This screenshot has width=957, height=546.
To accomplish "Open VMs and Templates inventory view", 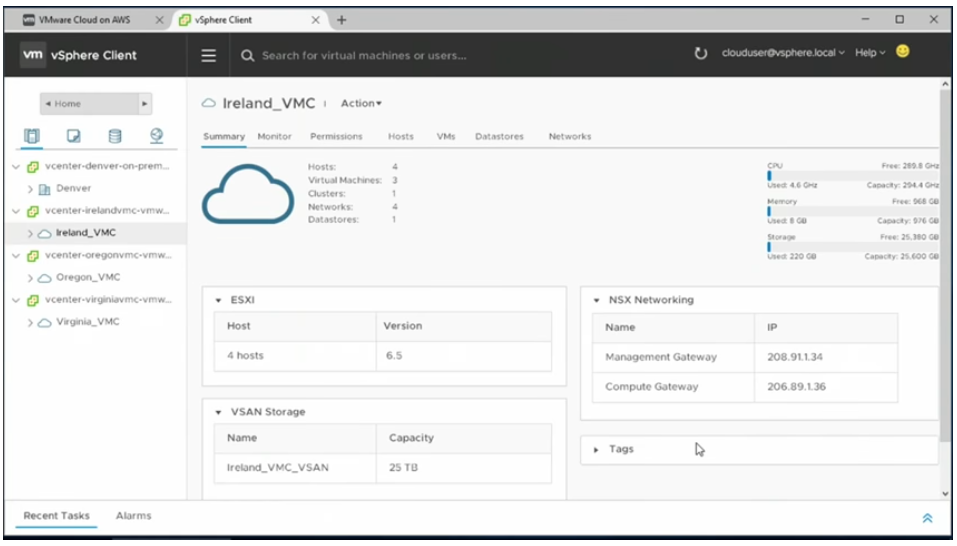I will pyautogui.click(x=74, y=135).
